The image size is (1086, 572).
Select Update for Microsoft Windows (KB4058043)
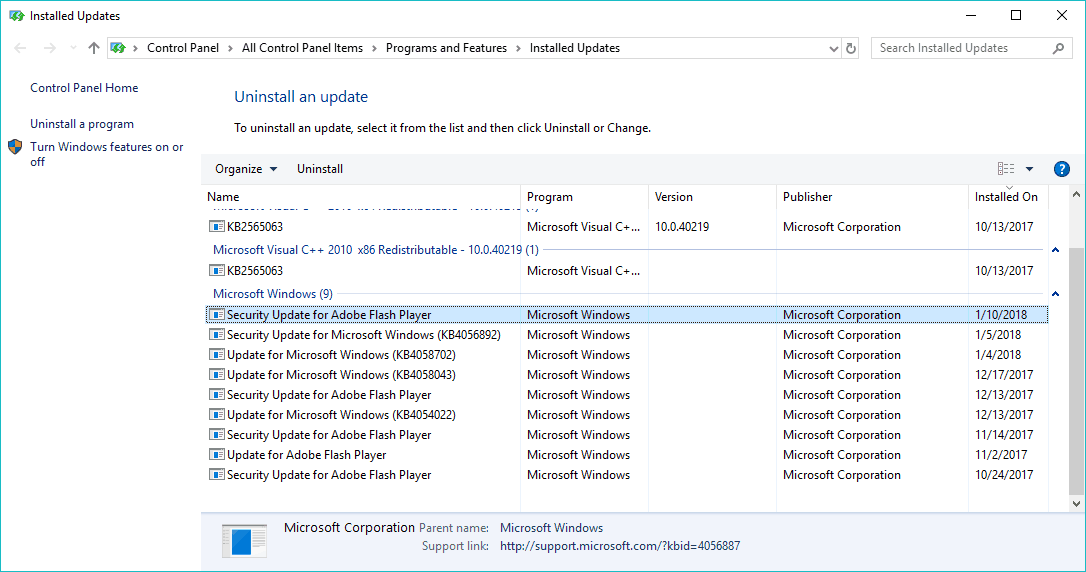point(627,375)
